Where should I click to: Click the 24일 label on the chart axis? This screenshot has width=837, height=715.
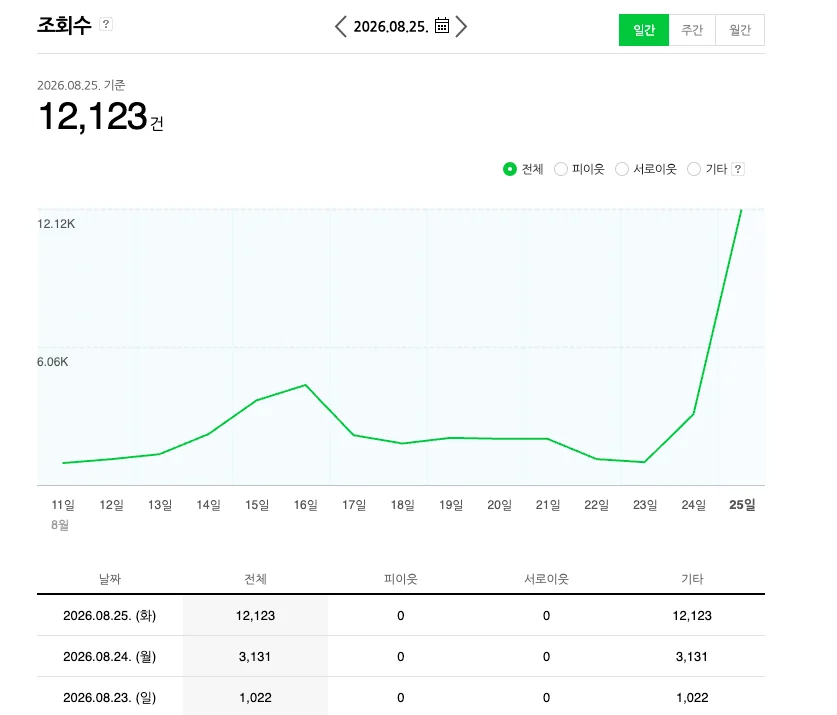693,505
